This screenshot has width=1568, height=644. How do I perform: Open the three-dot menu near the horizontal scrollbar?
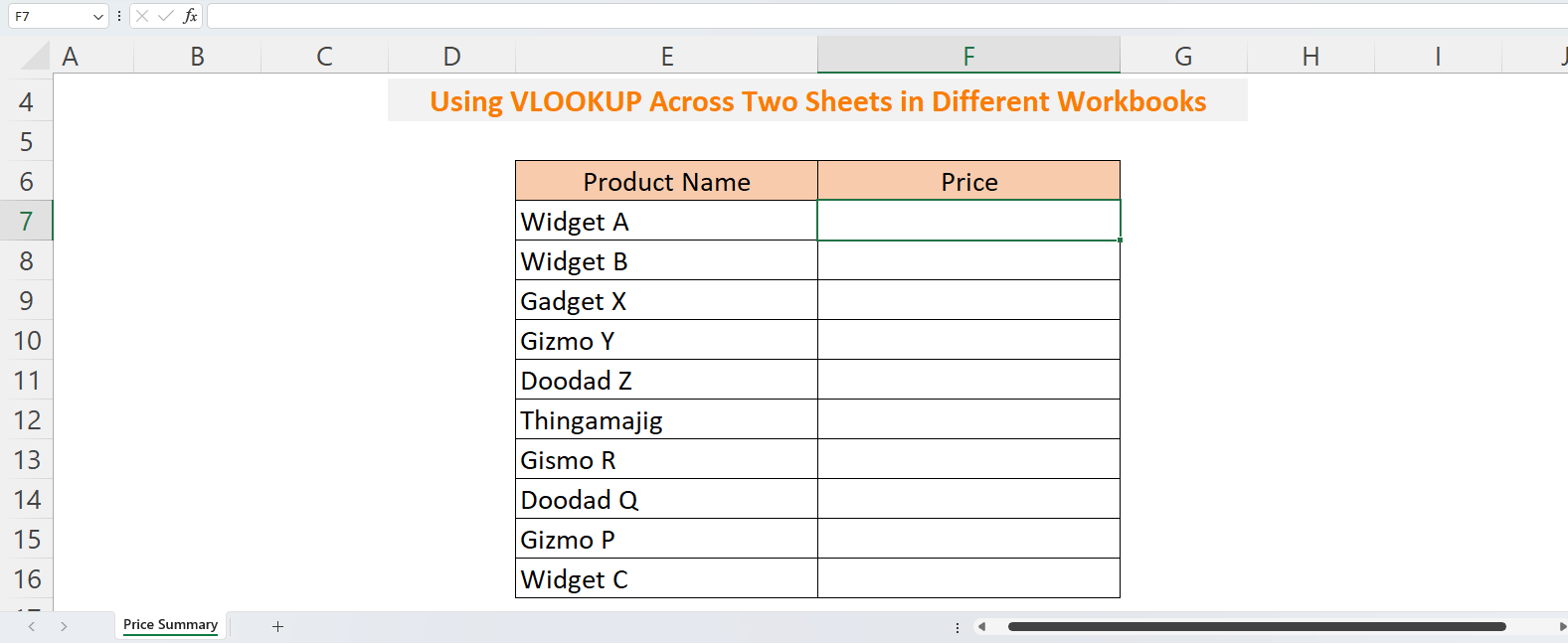(x=957, y=626)
